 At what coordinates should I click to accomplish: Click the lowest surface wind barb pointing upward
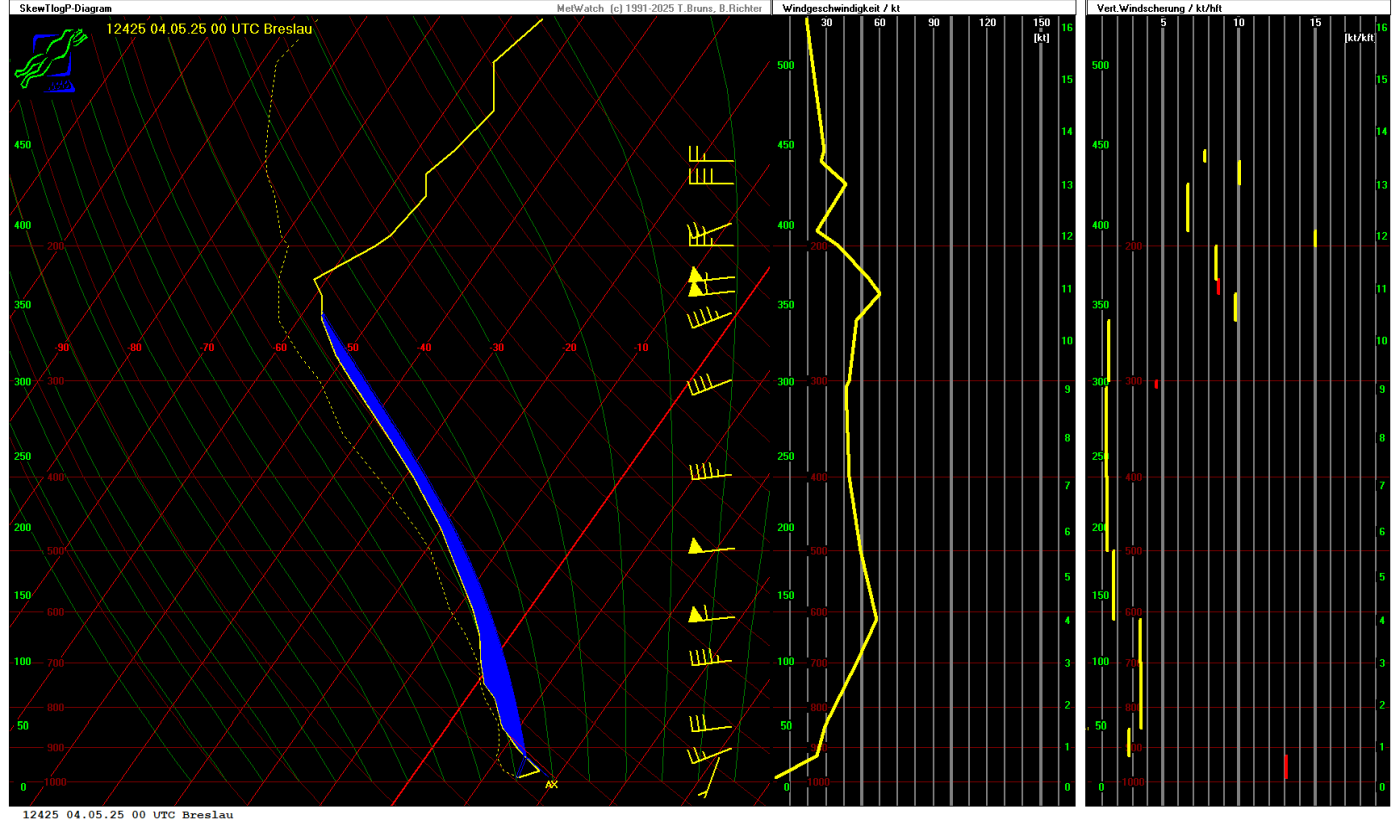pyautogui.click(x=709, y=778)
